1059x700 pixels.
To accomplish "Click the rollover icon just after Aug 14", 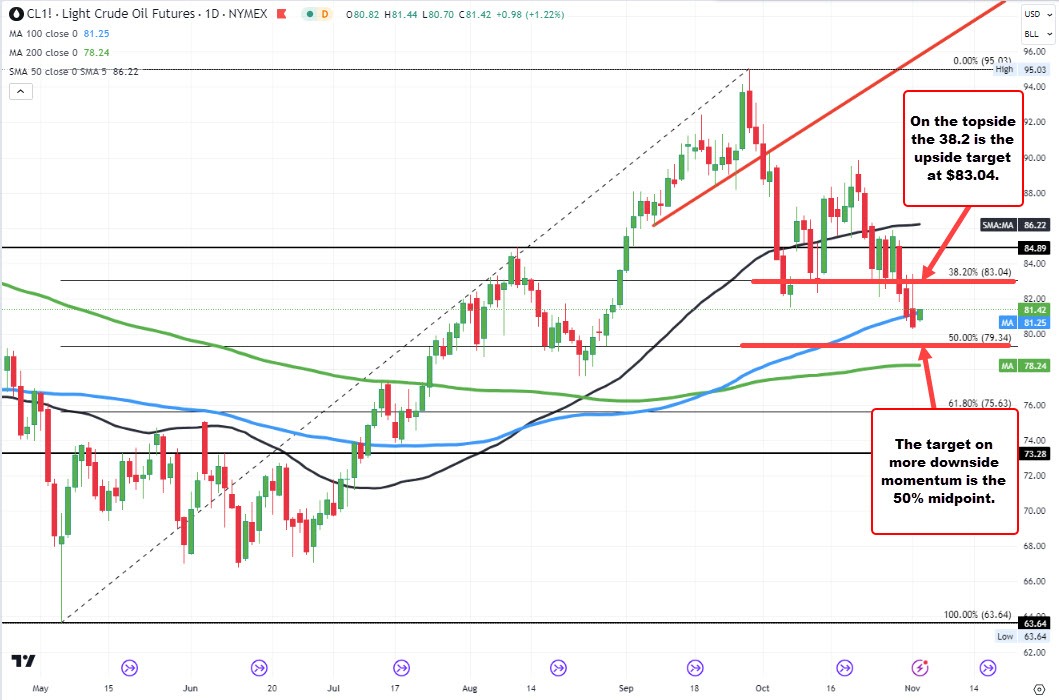I will point(558,668).
